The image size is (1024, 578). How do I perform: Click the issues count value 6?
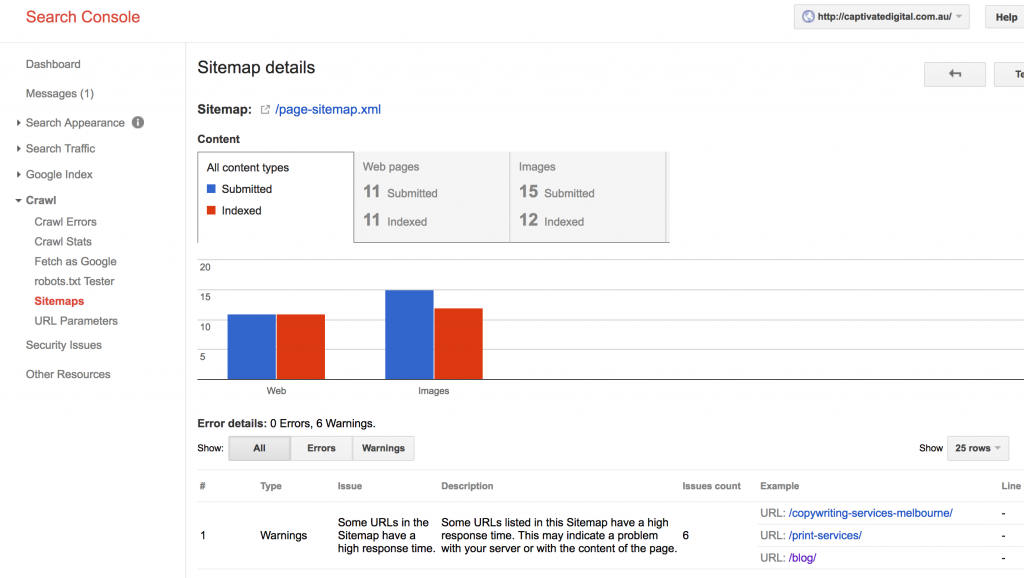pyautogui.click(x=685, y=536)
